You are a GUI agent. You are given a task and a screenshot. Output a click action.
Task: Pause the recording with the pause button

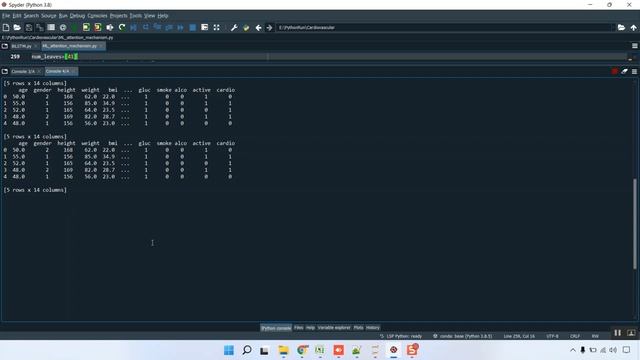click(x=618, y=333)
